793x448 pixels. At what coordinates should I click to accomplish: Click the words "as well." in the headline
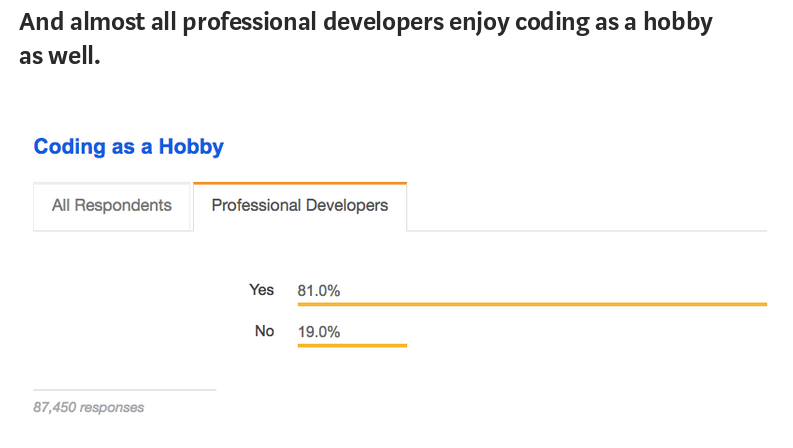pyautogui.click(x=60, y=56)
